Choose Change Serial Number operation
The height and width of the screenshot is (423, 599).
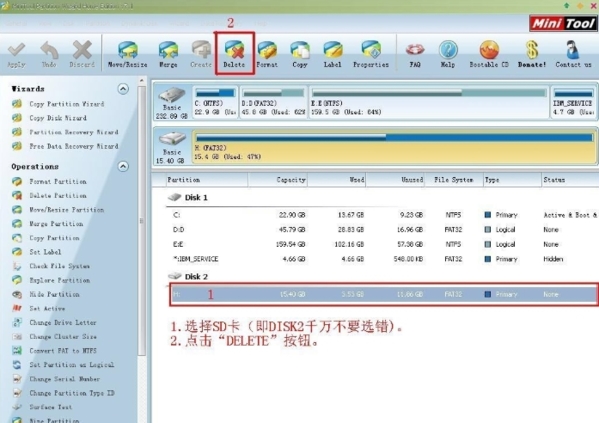point(56,379)
